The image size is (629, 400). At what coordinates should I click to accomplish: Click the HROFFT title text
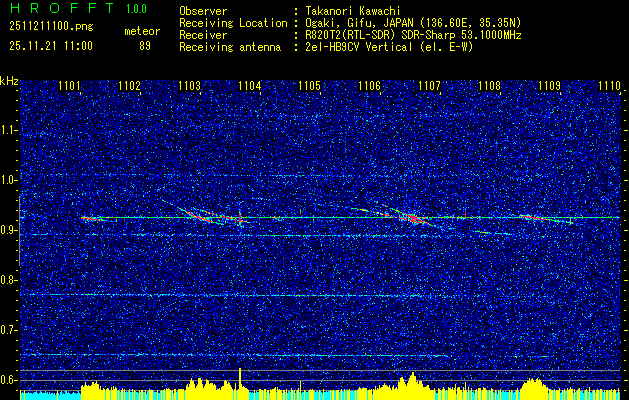coord(63,8)
